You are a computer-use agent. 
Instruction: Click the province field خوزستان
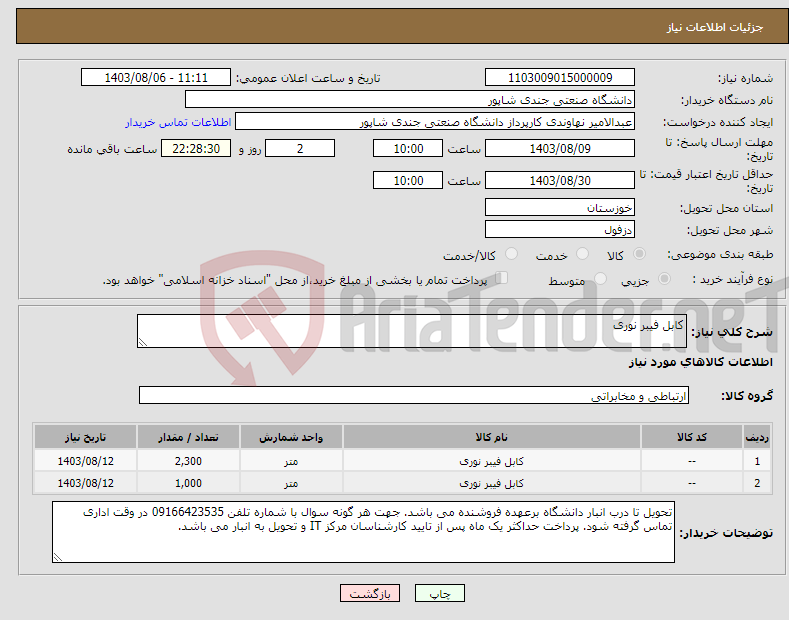coord(560,207)
